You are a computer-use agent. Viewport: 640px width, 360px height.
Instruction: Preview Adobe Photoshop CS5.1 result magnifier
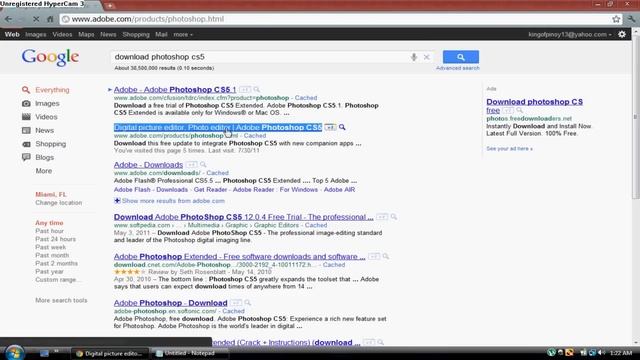(256, 89)
